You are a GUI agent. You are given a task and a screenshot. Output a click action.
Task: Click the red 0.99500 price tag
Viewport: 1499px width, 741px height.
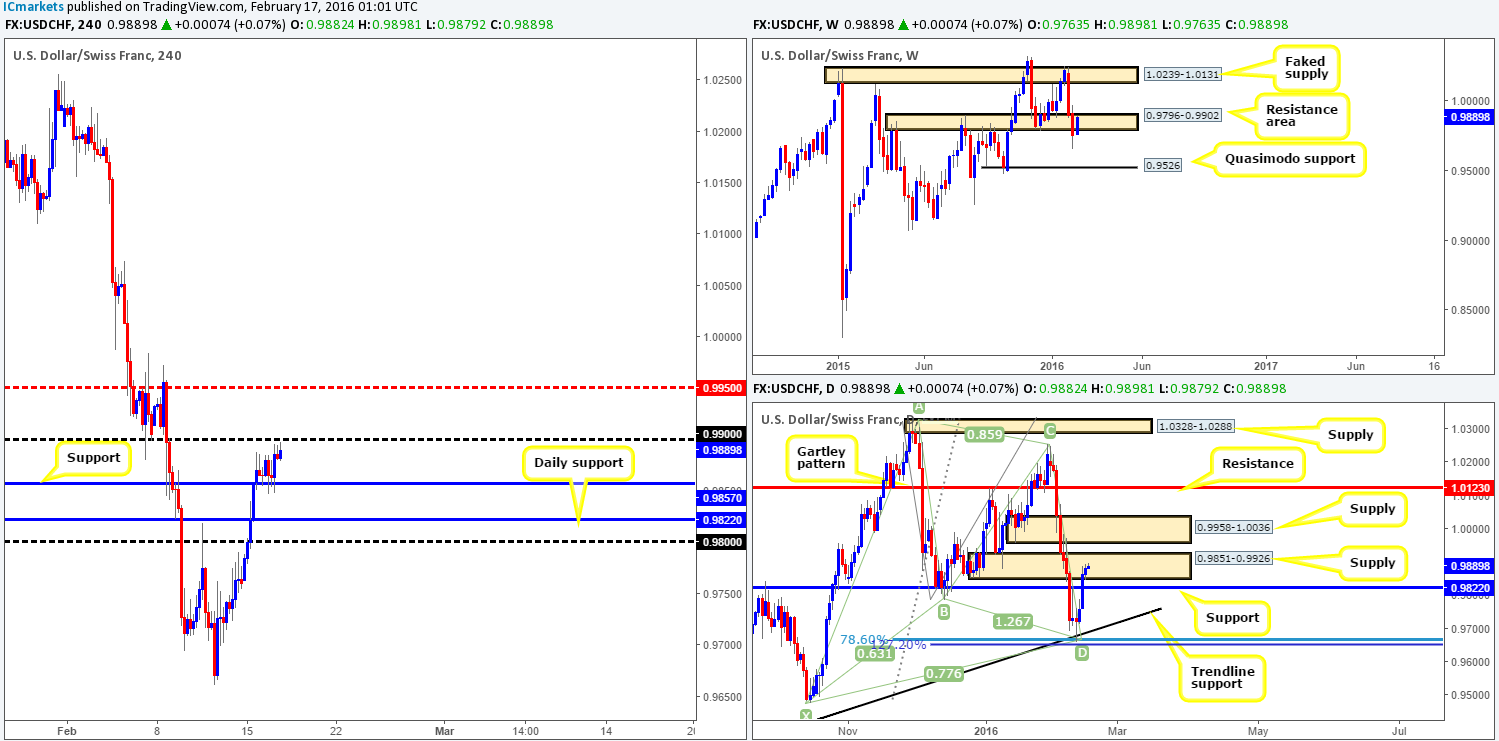pos(721,386)
